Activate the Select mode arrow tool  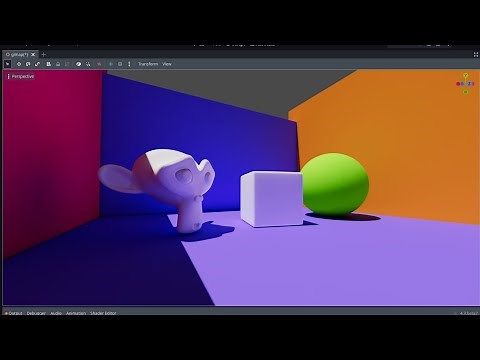coord(8,64)
